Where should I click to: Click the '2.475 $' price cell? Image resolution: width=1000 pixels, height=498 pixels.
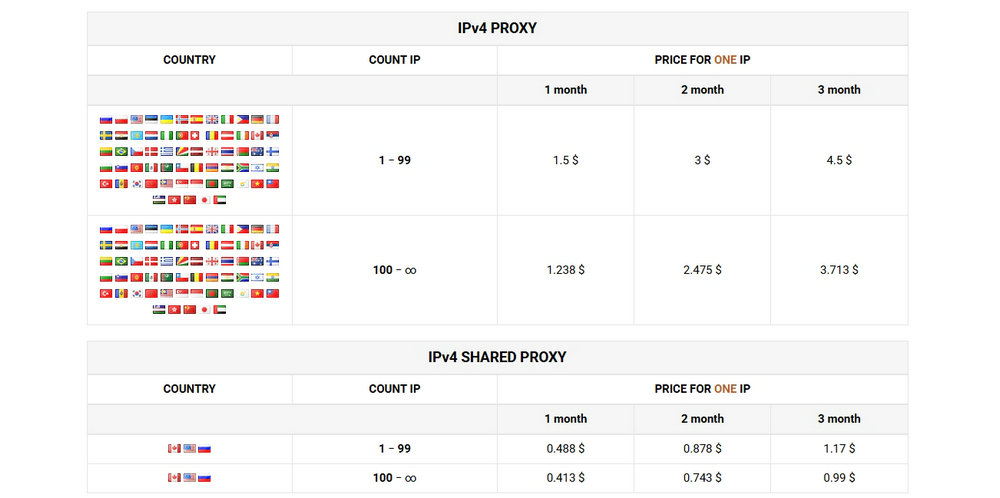pyautogui.click(x=702, y=270)
